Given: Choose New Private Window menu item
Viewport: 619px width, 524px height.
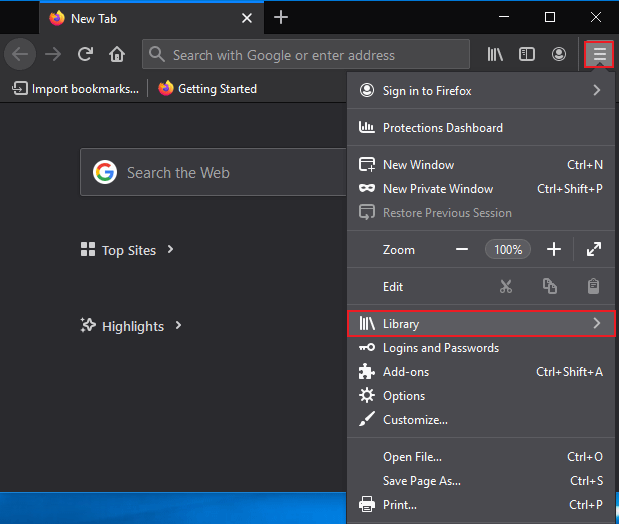Looking at the screenshot, I should (481, 189).
